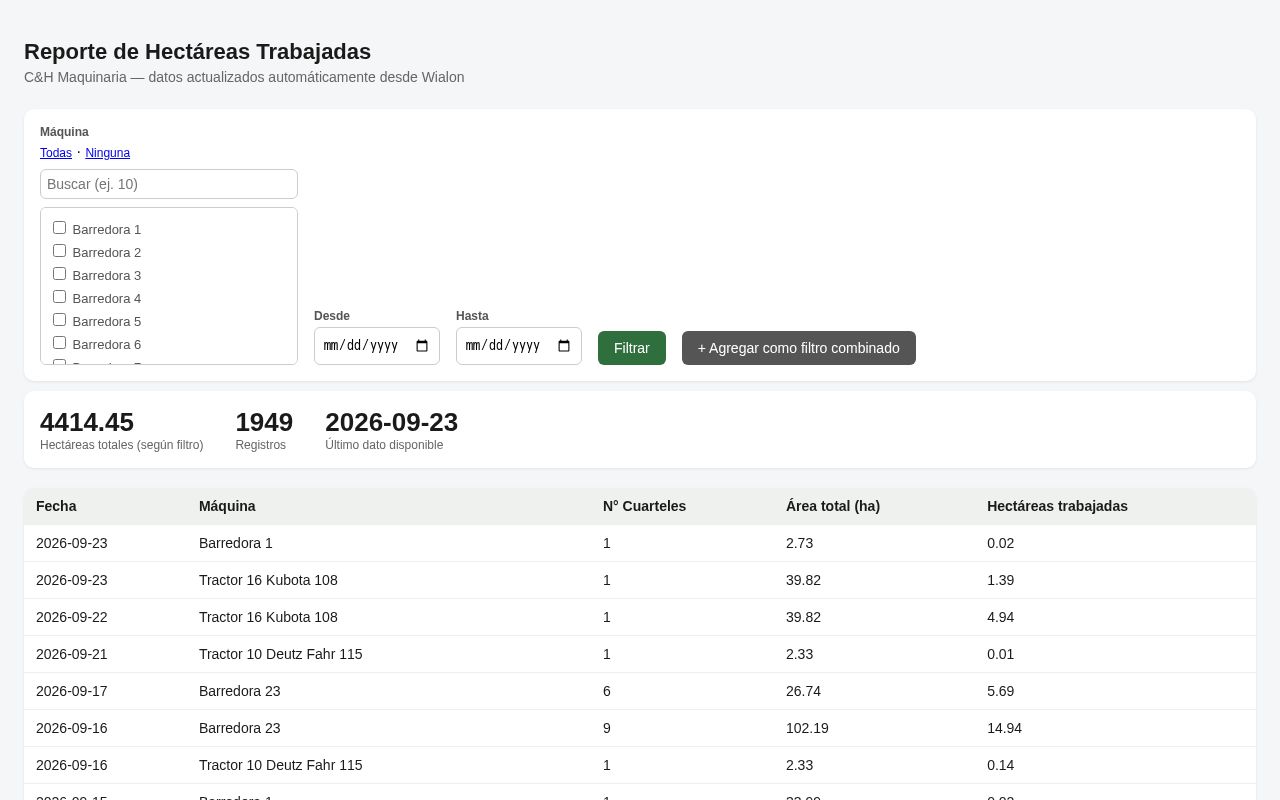Click the 5.69 hectares worked value

[1000, 691]
